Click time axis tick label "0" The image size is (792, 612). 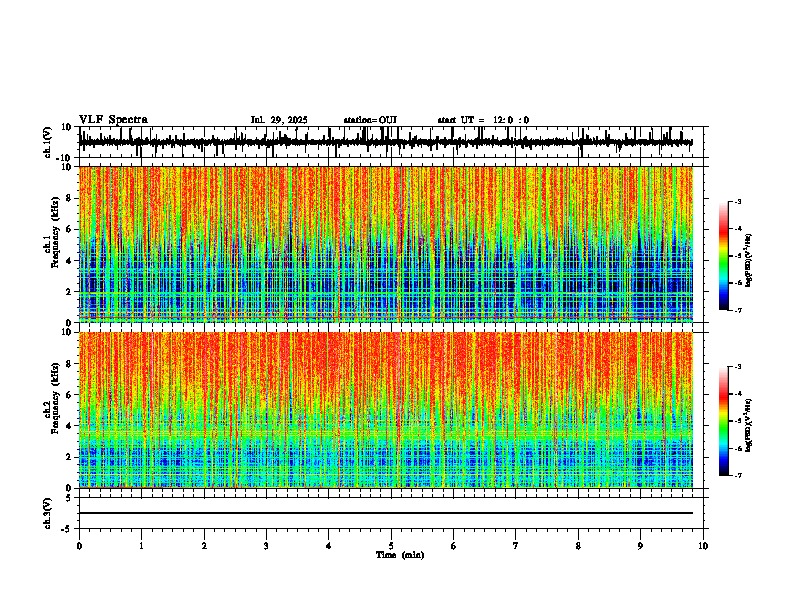pyautogui.click(x=79, y=546)
